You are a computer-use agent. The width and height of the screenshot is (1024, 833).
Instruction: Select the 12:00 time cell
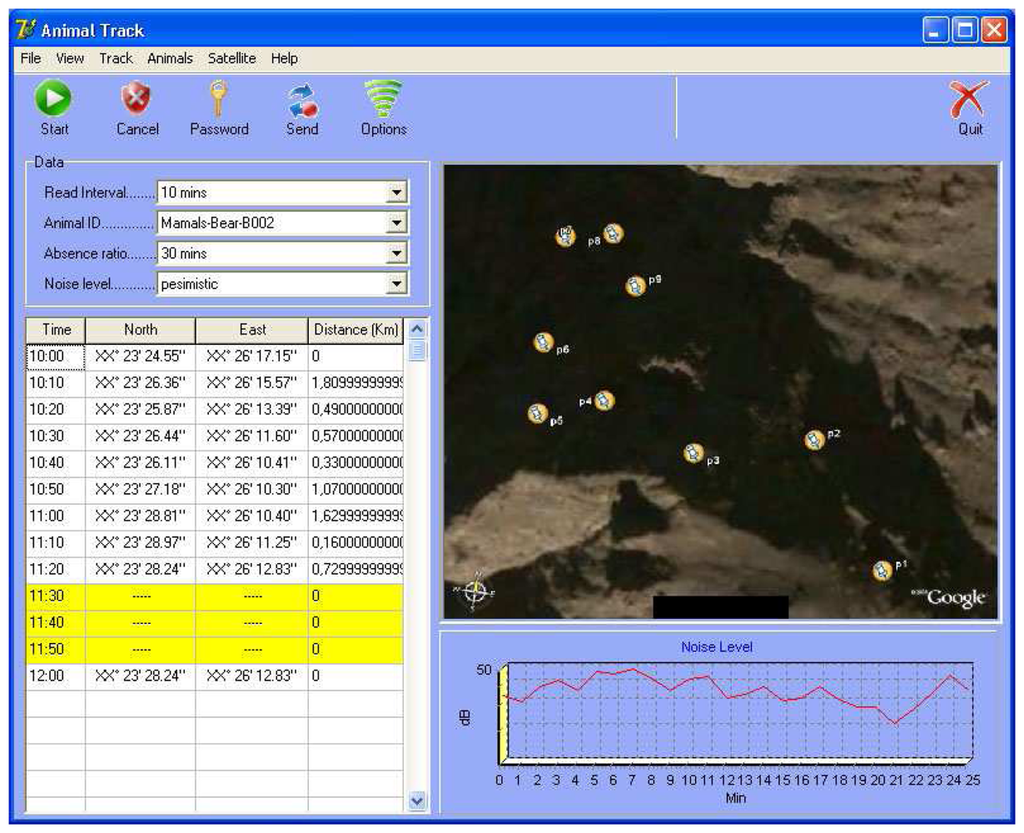point(56,676)
